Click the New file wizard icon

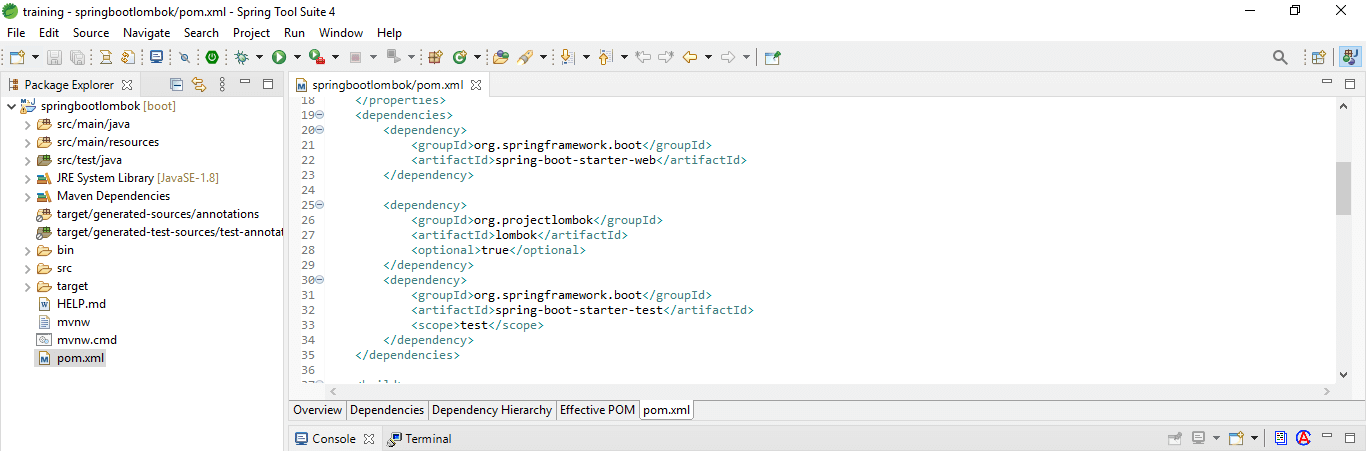16,57
